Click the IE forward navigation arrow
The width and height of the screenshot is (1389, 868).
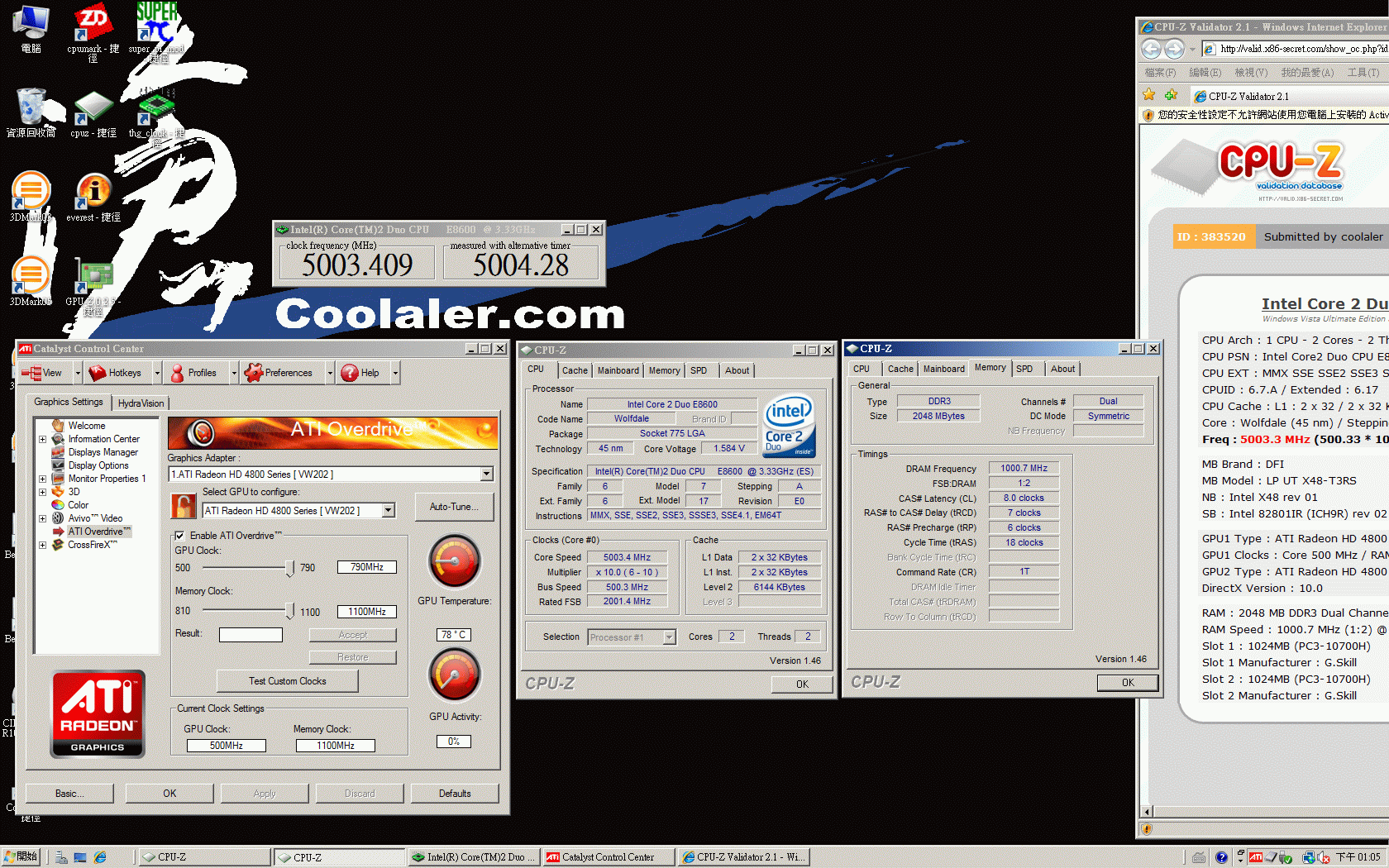1174,50
